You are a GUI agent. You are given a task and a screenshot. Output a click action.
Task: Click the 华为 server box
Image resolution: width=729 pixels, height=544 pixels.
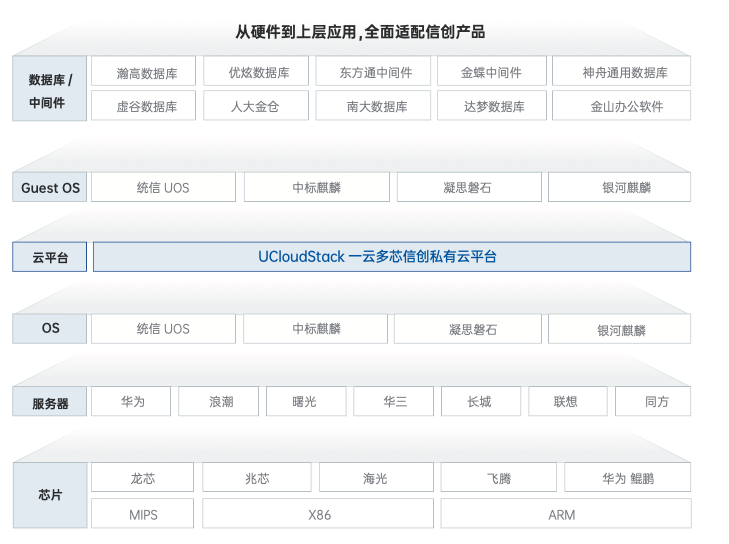click(132, 402)
